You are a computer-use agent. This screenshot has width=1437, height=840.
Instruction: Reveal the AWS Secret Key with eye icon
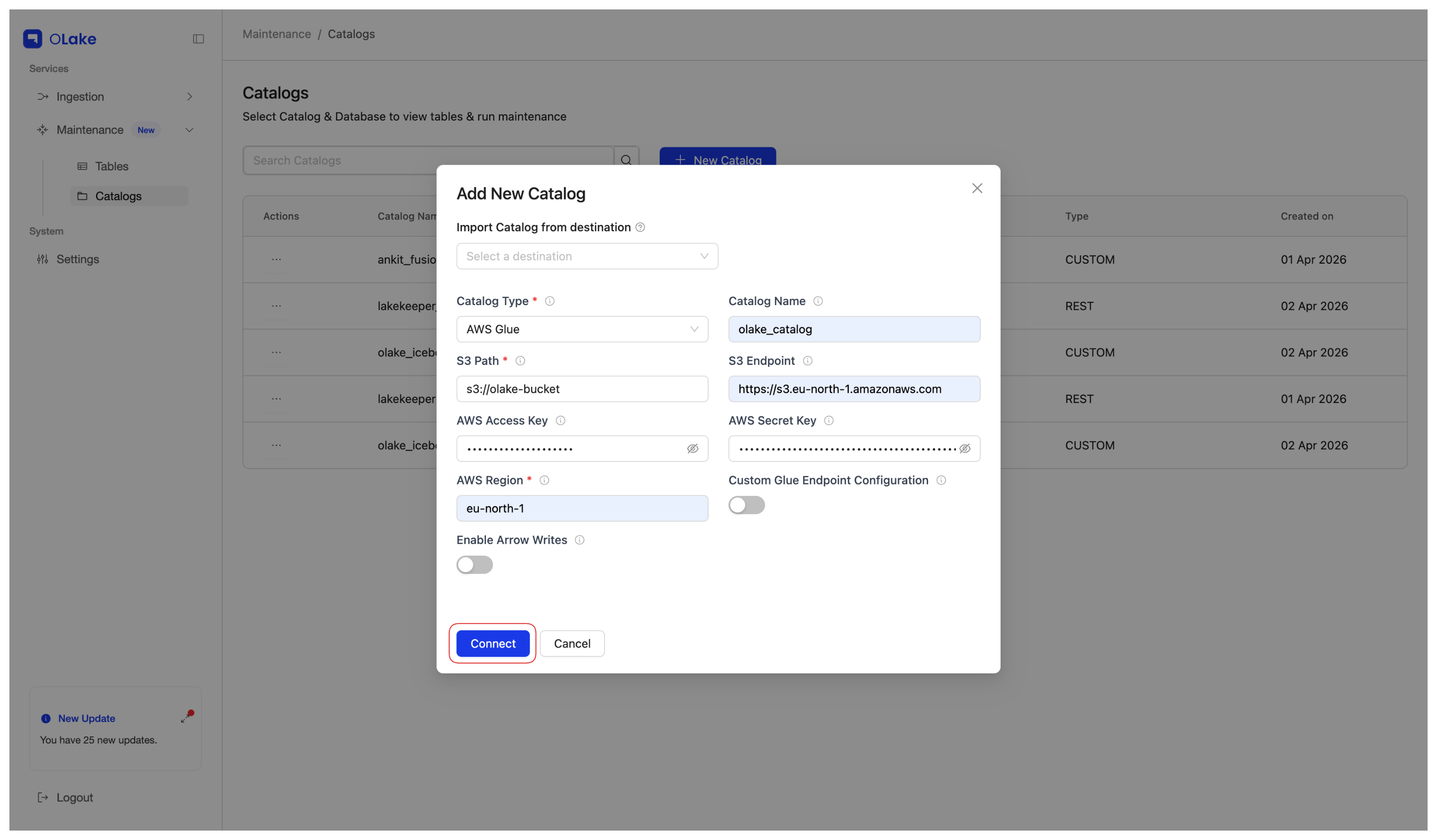click(x=965, y=449)
